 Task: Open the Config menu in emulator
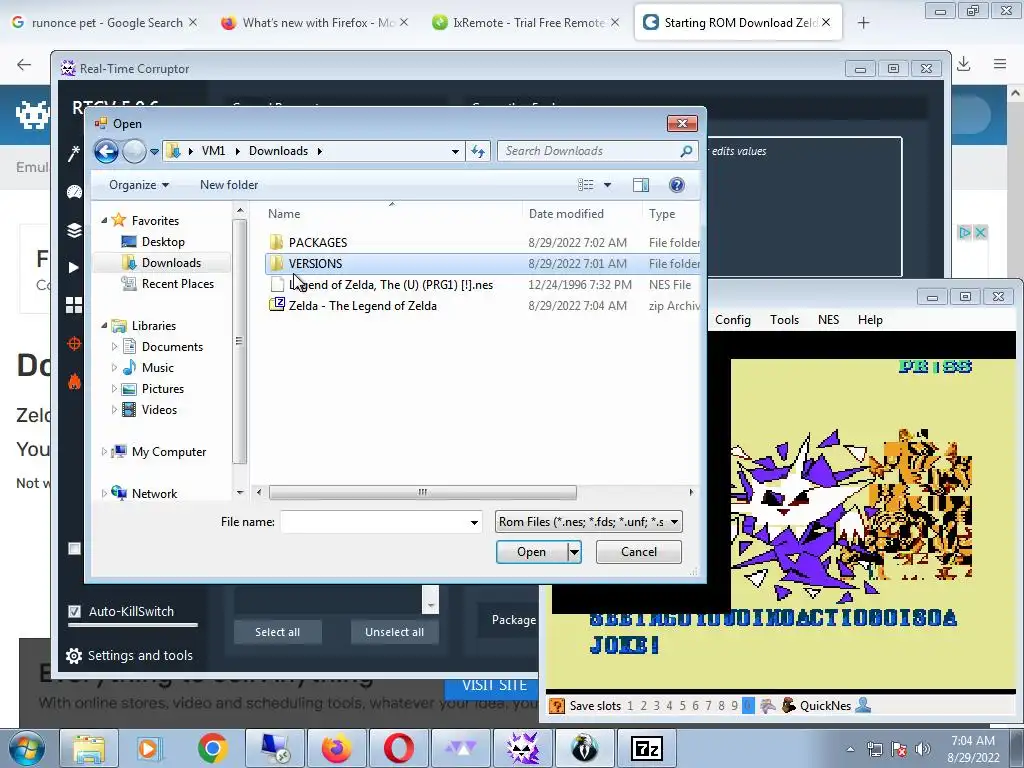click(x=732, y=320)
